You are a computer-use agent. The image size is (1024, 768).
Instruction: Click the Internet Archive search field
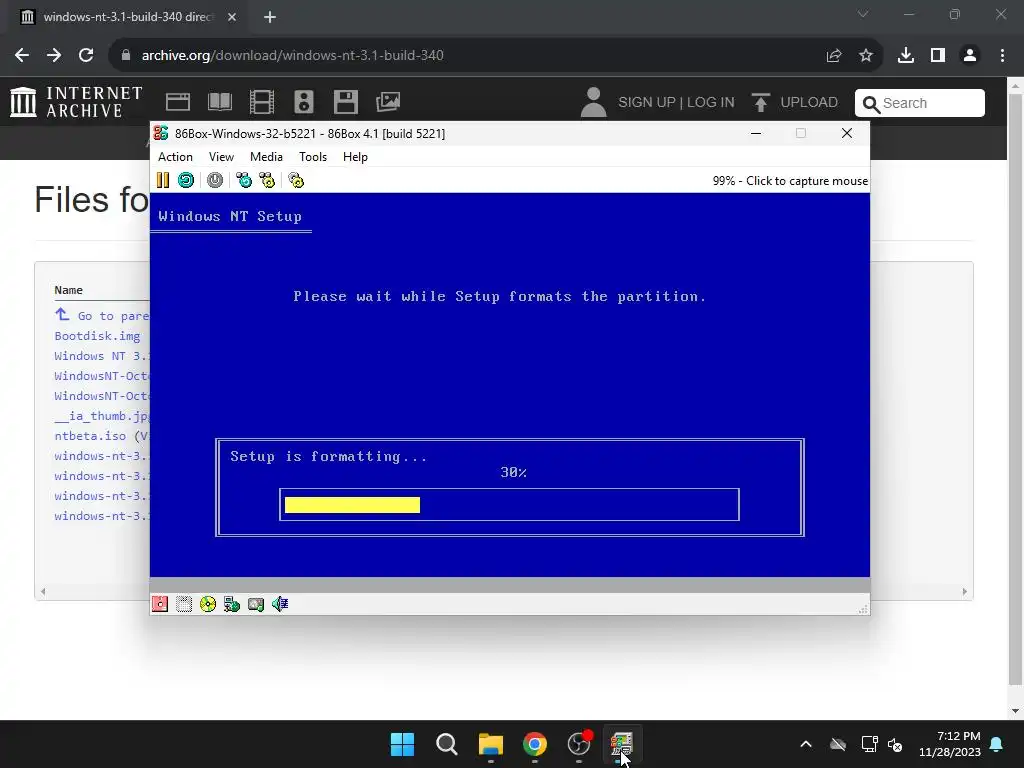click(x=920, y=103)
